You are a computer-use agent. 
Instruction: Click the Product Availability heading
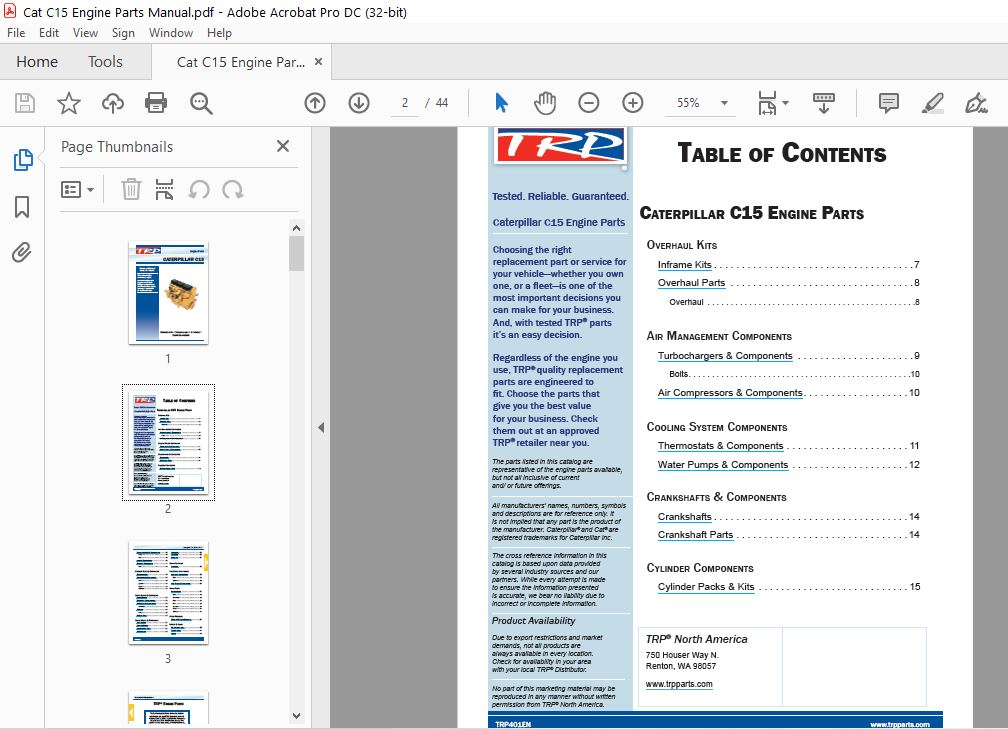[534, 621]
